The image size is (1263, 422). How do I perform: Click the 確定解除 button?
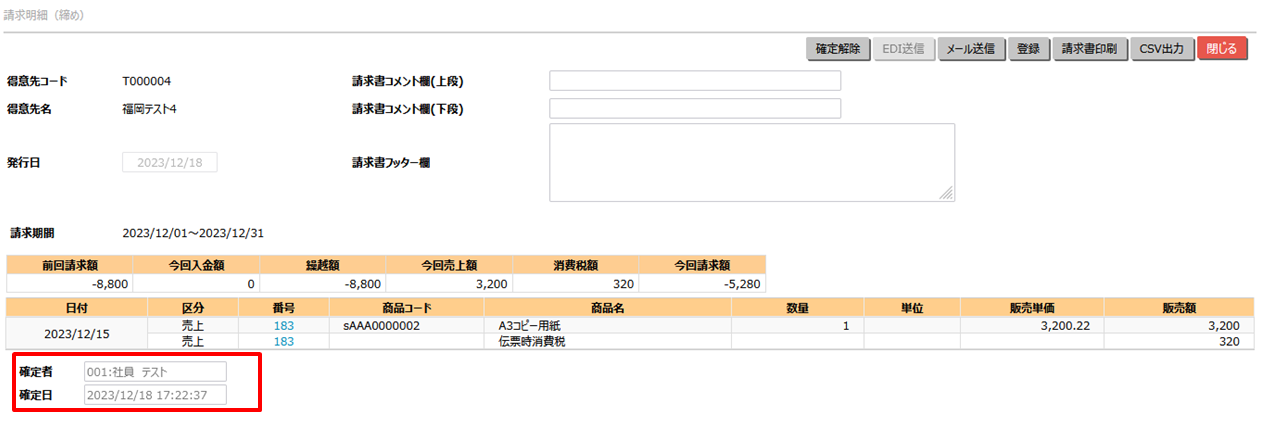tap(838, 48)
